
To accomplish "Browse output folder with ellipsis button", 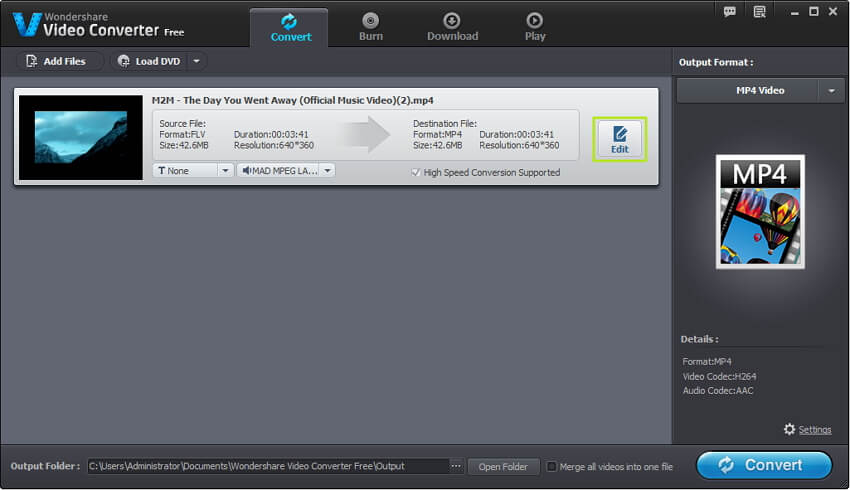I will tap(456, 466).
